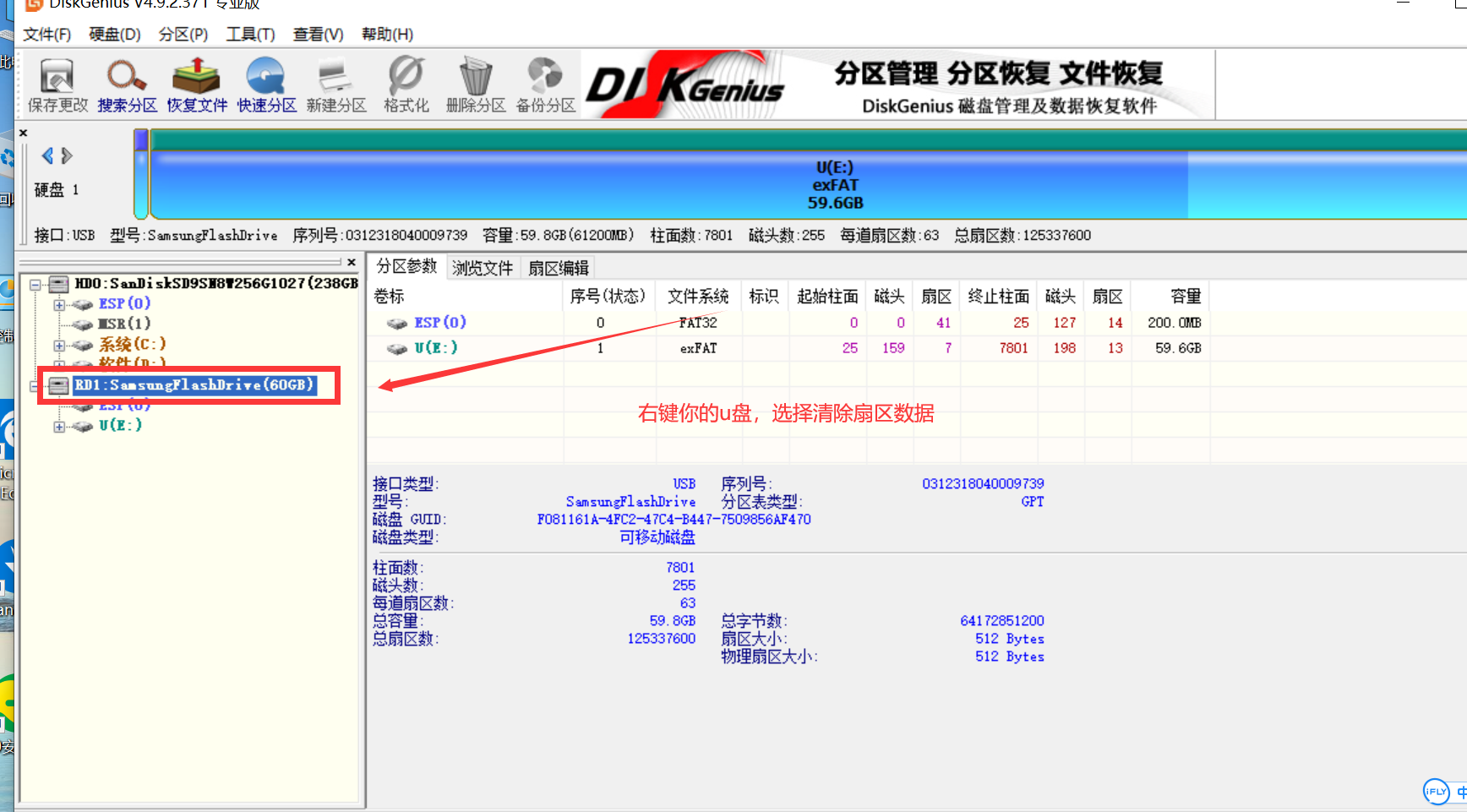Image resolution: width=1467 pixels, height=812 pixels.
Task: Click the disk GUID value text
Action: tap(674, 520)
